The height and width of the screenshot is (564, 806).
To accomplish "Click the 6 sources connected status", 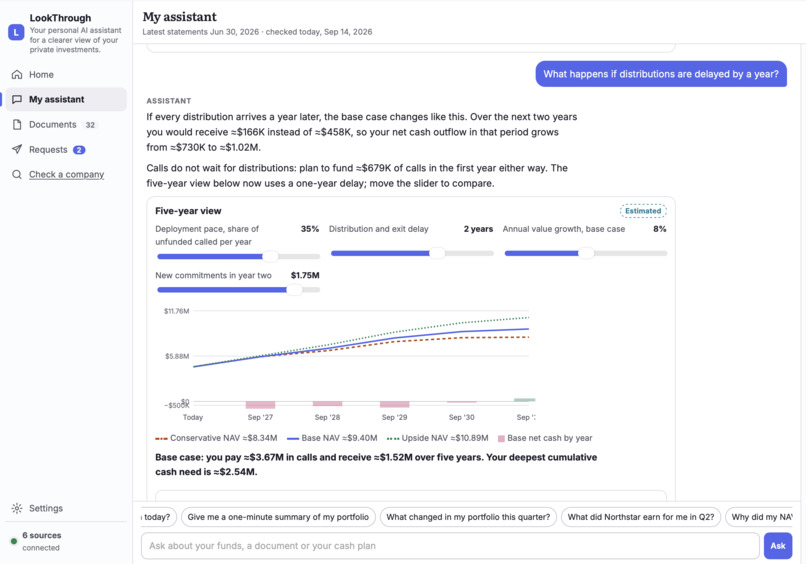I will coord(41,541).
